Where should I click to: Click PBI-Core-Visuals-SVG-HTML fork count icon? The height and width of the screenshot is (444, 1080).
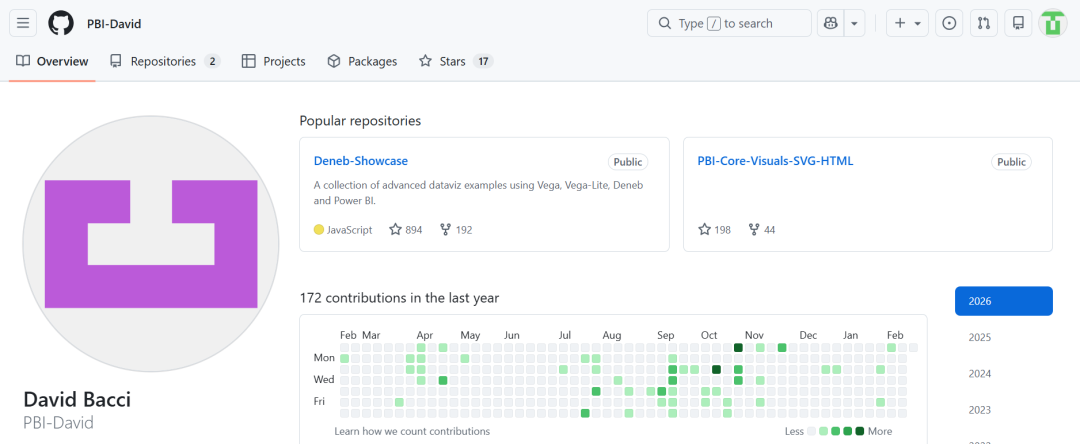click(755, 230)
